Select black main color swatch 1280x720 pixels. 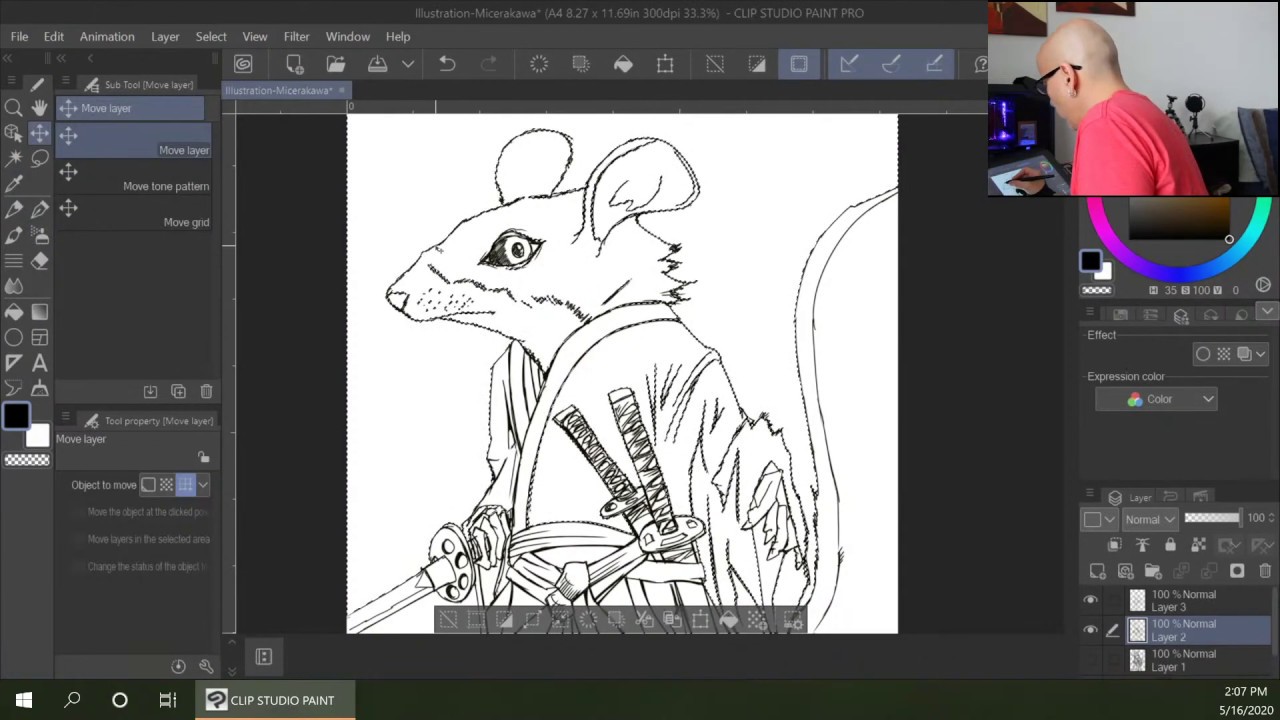point(15,416)
